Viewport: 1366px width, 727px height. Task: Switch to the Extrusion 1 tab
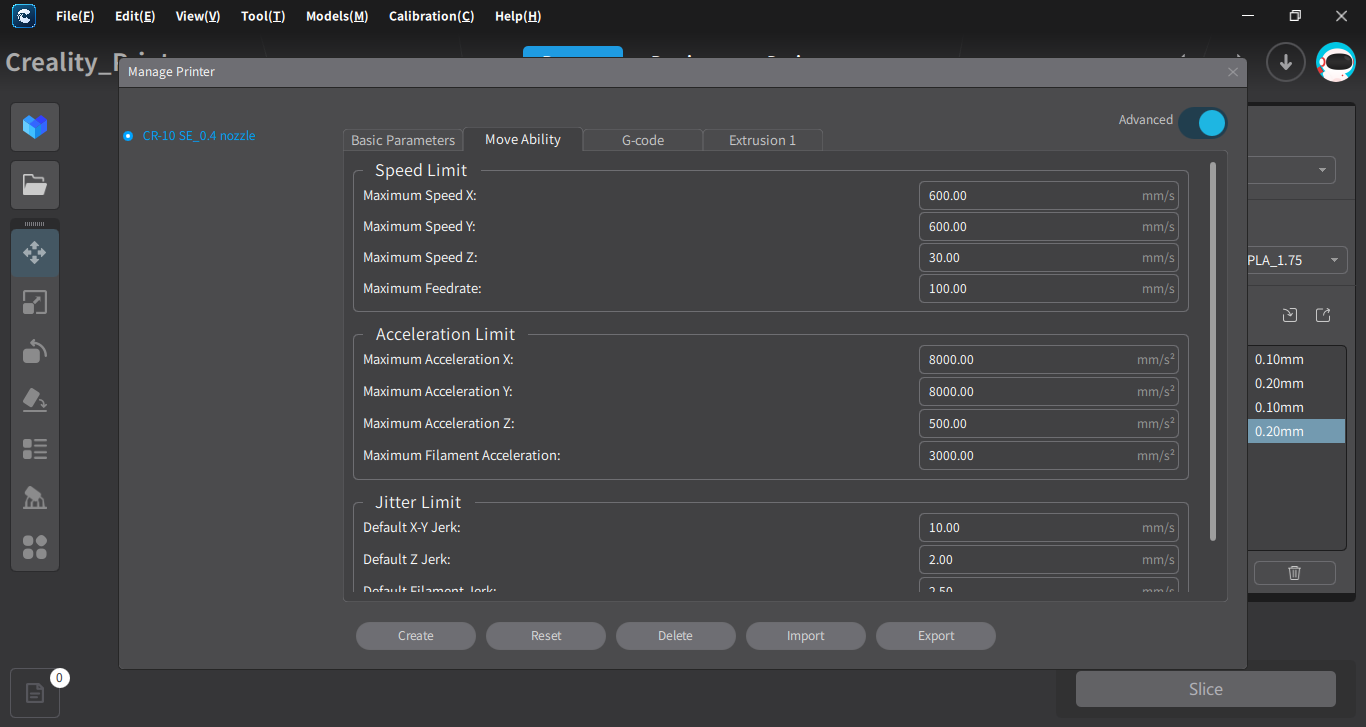click(763, 140)
